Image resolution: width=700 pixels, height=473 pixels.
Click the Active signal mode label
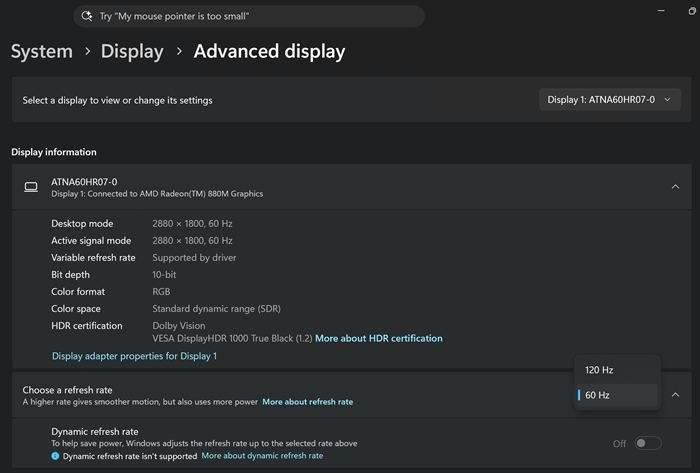tap(91, 241)
